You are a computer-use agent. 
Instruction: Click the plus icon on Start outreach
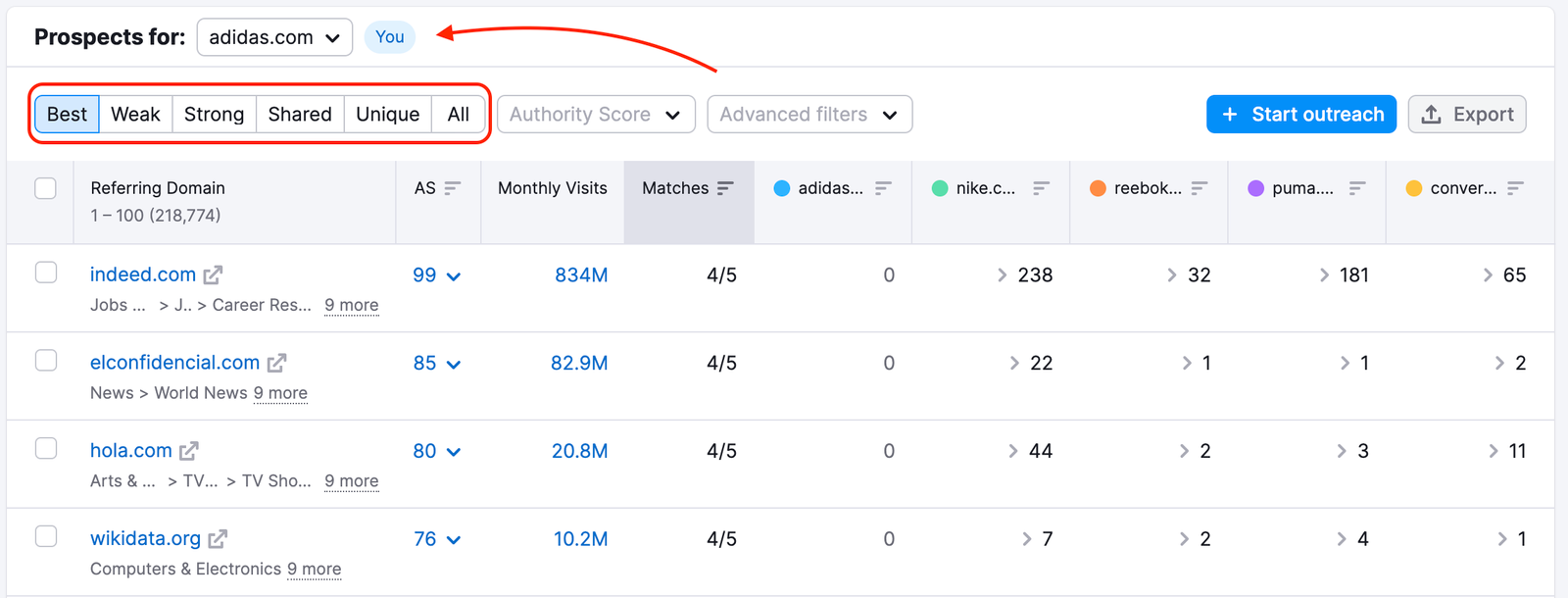coord(1230,115)
